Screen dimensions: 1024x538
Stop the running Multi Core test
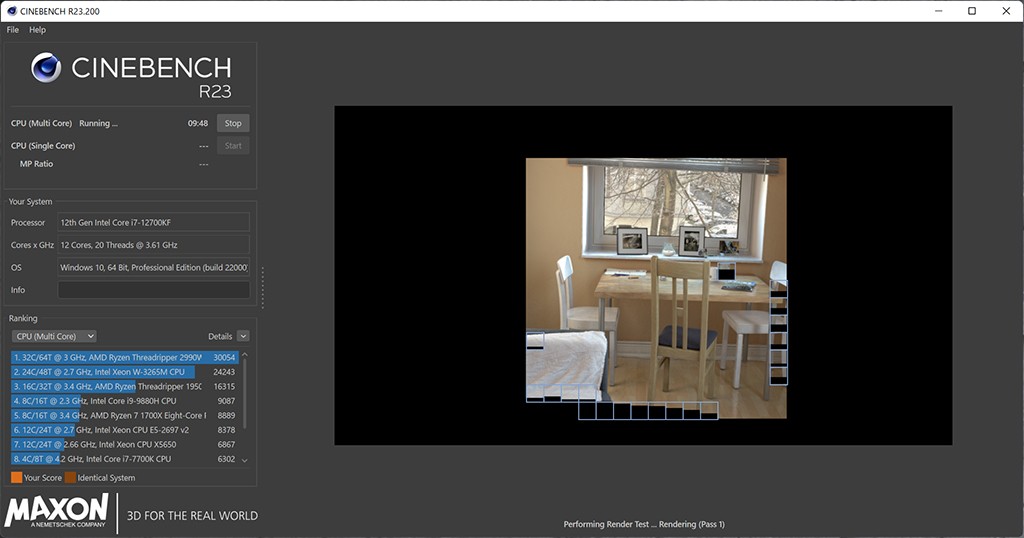233,123
